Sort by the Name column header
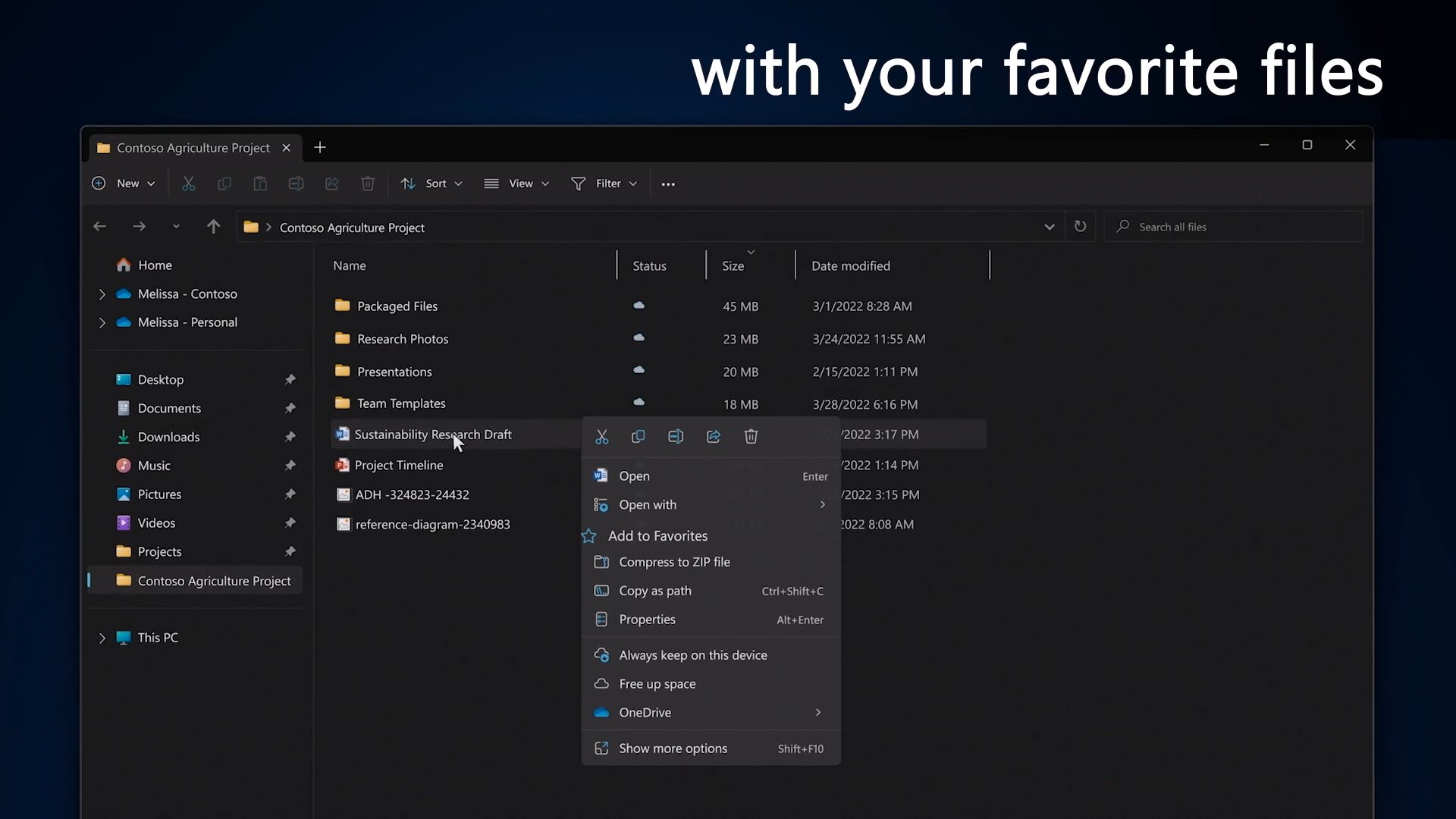 [350, 266]
